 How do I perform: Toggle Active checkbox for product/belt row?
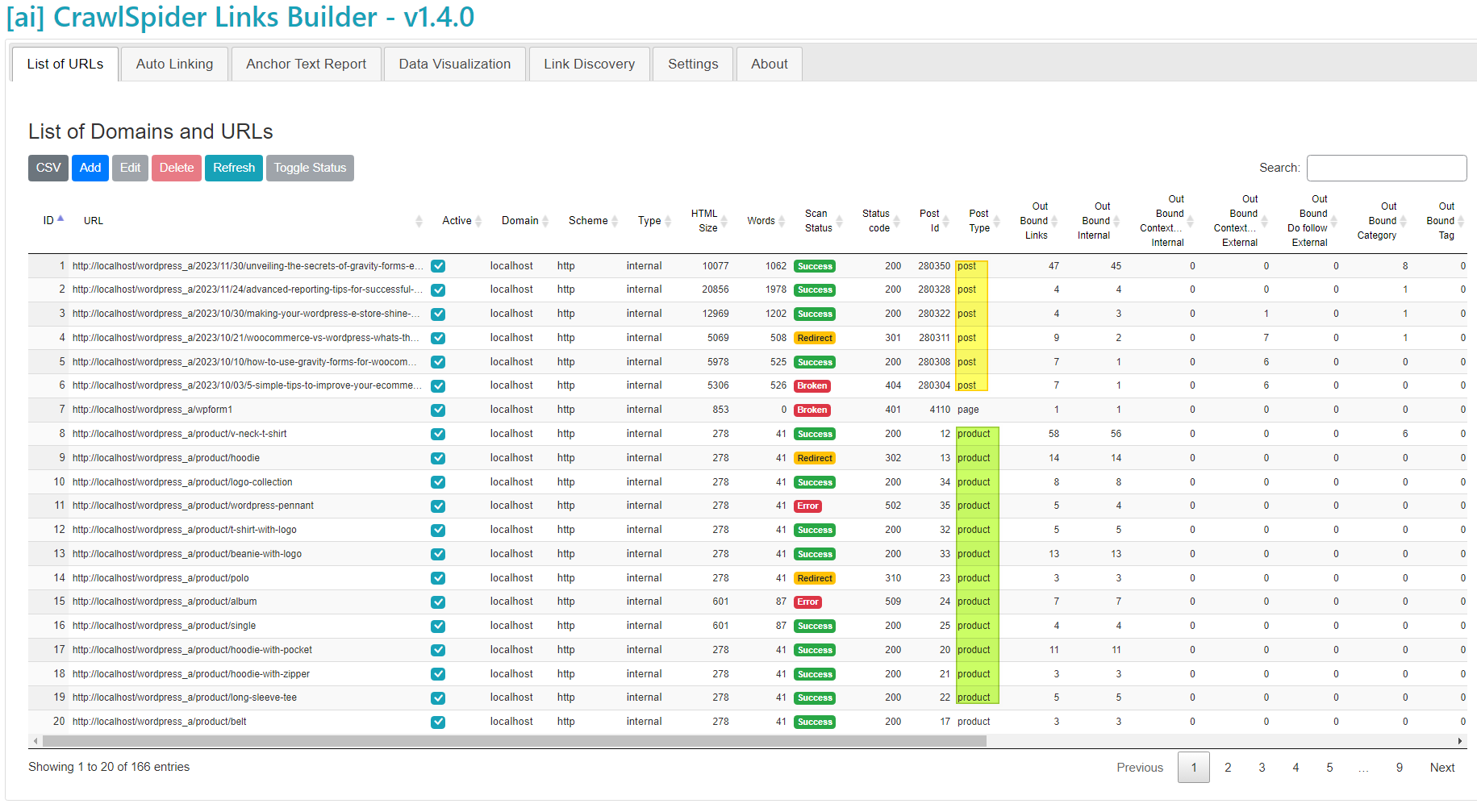coord(438,722)
